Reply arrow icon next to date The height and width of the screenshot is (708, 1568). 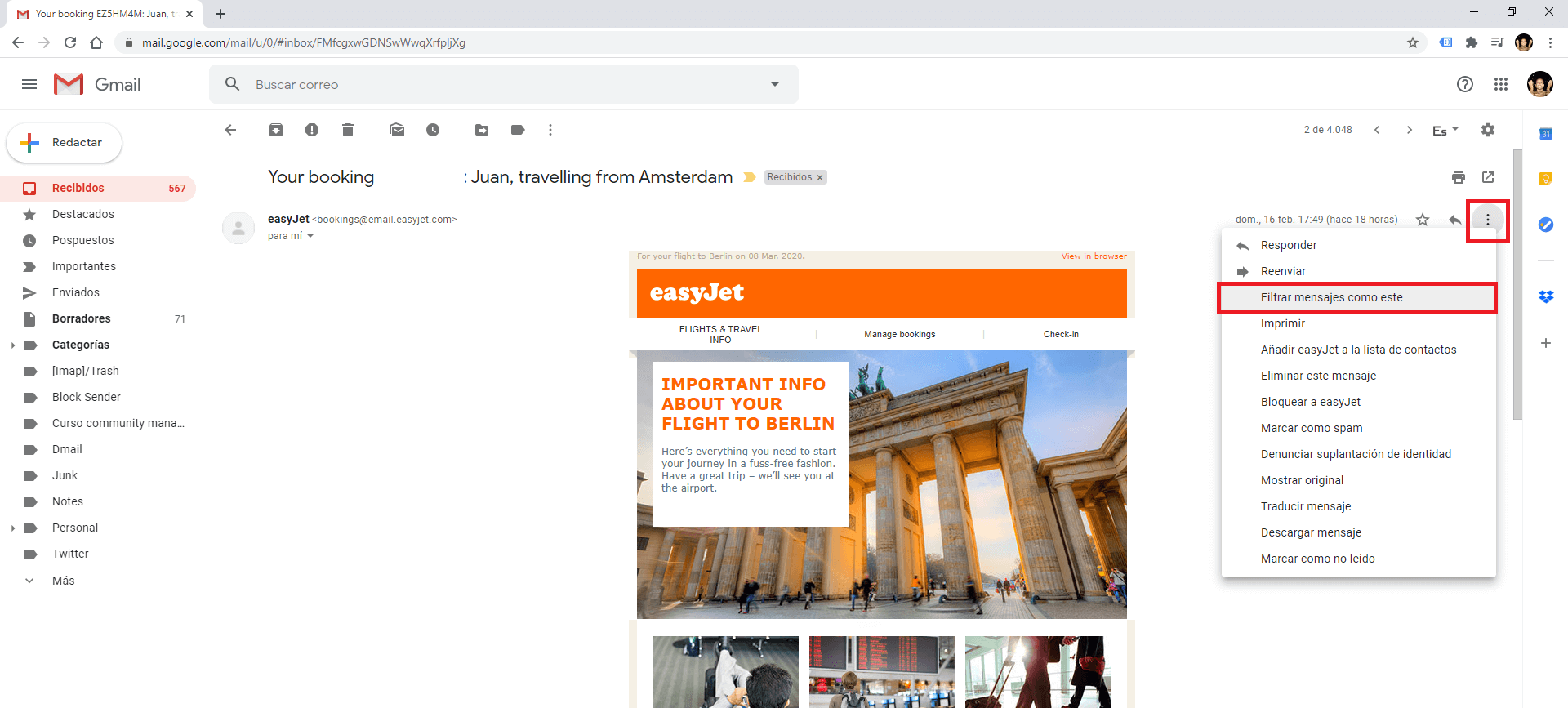(x=1455, y=220)
